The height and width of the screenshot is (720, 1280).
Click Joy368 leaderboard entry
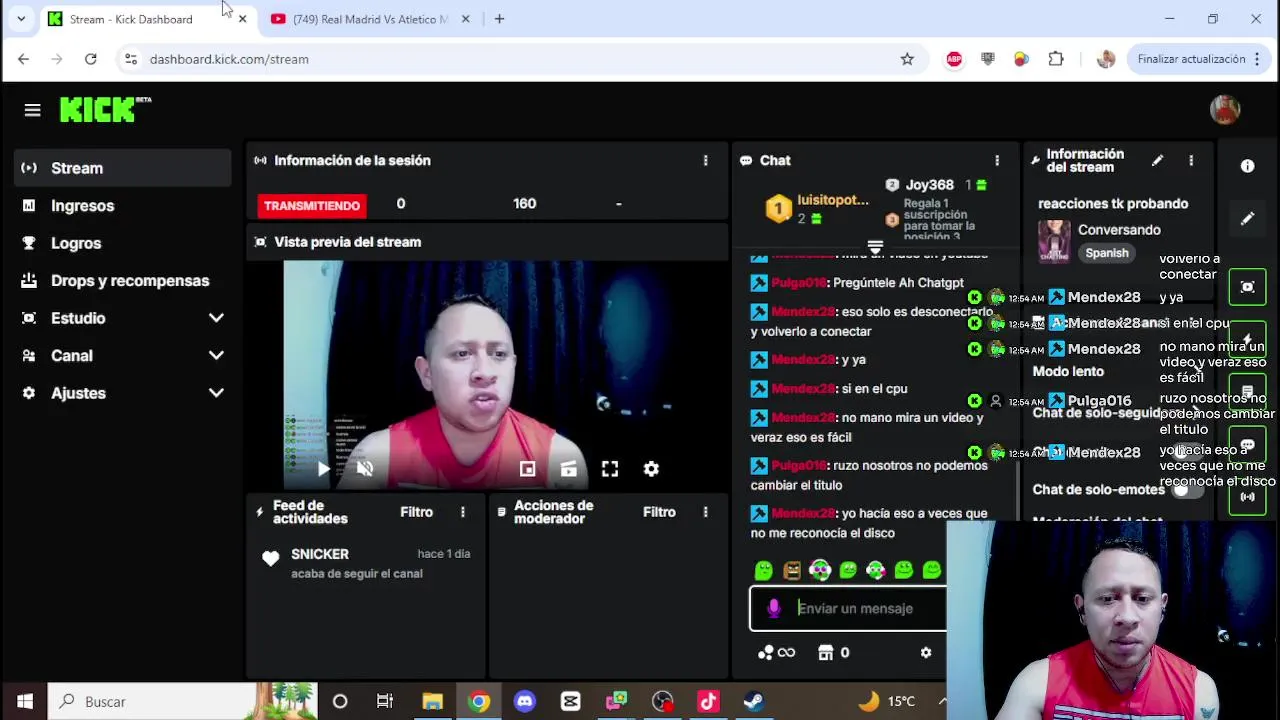pyautogui.click(x=937, y=185)
